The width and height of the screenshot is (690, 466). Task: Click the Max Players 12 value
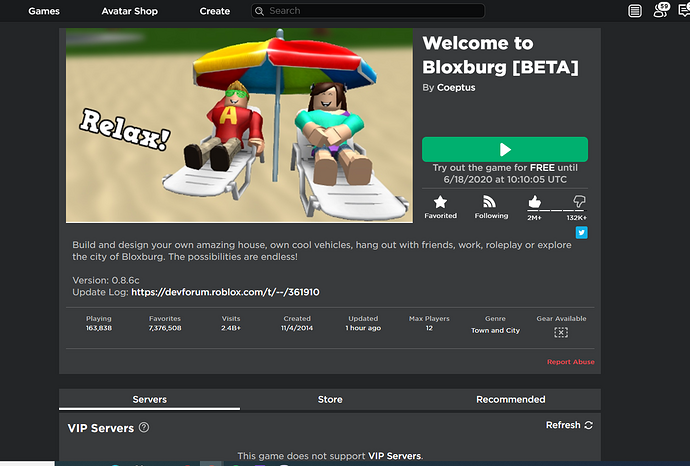429,328
